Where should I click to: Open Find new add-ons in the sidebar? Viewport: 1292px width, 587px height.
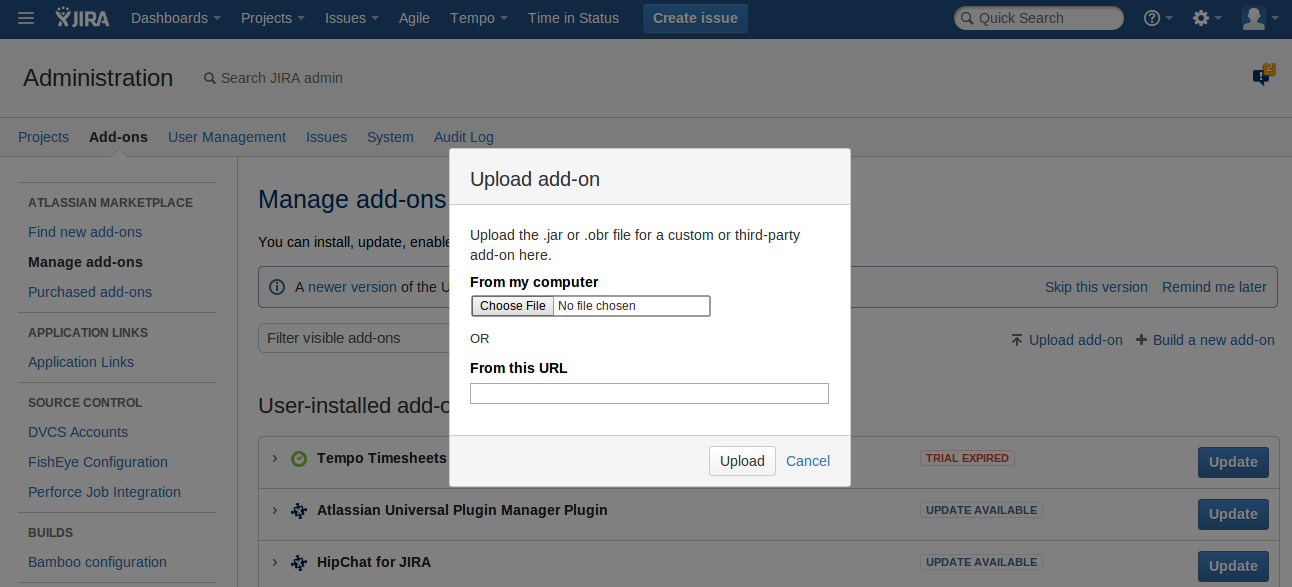point(85,232)
